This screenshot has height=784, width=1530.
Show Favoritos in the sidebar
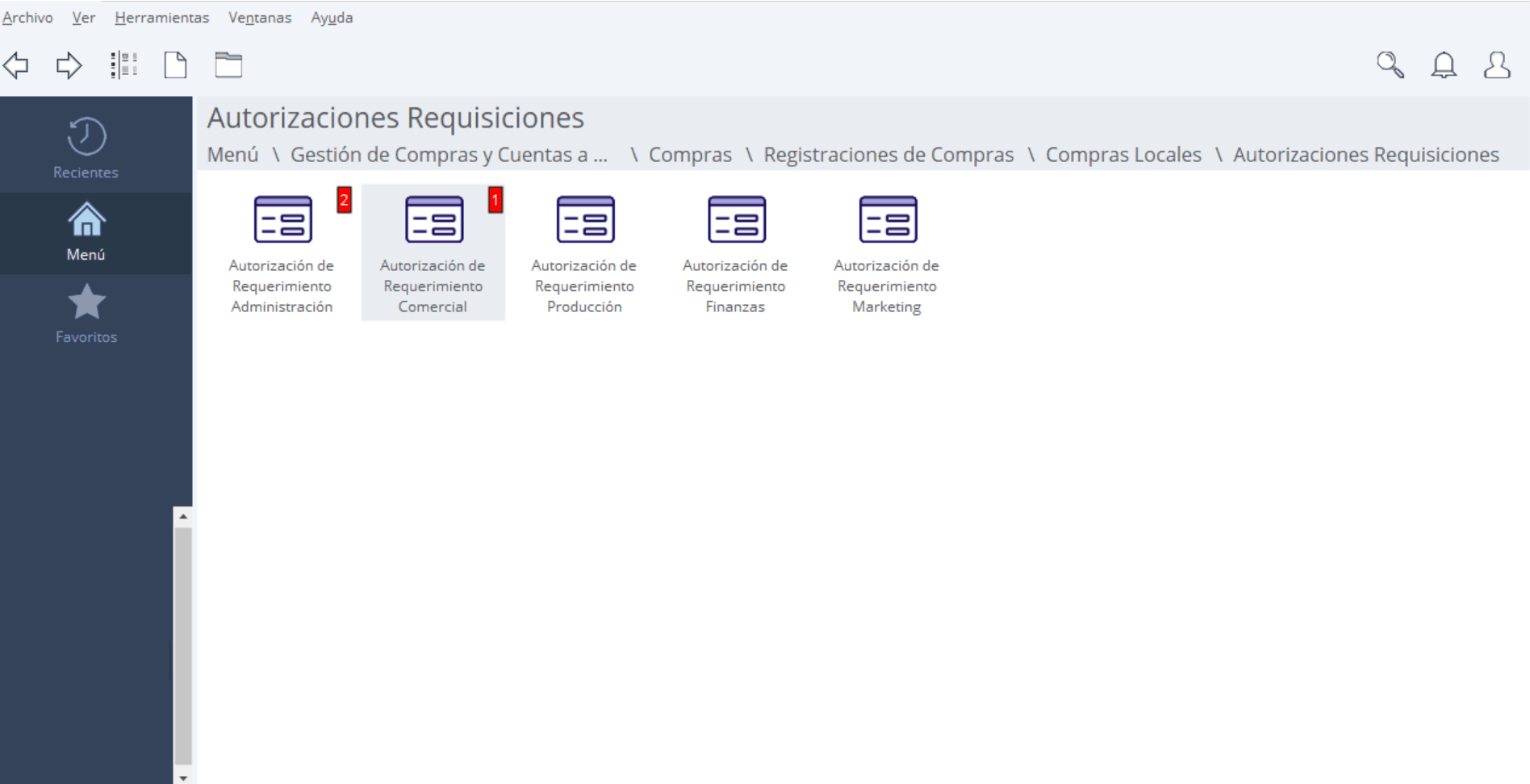(x=86, y=314)
